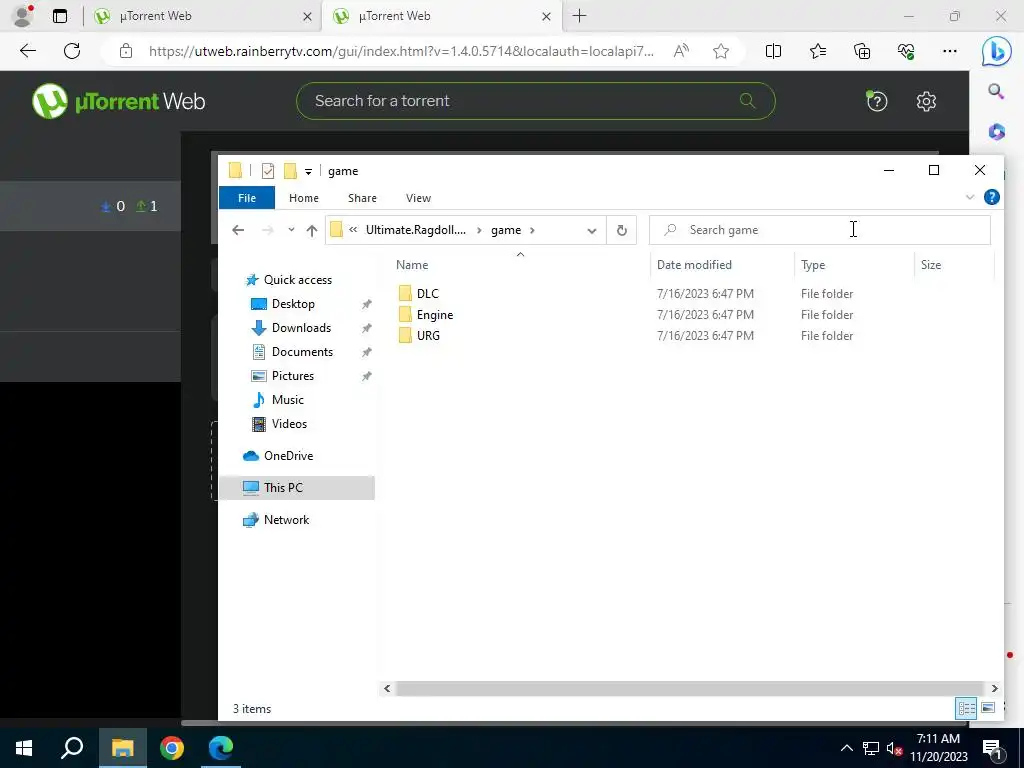Screen dimensions: 1024x768
Task: Click the new folder quick access icon
Action: [290, 171]
